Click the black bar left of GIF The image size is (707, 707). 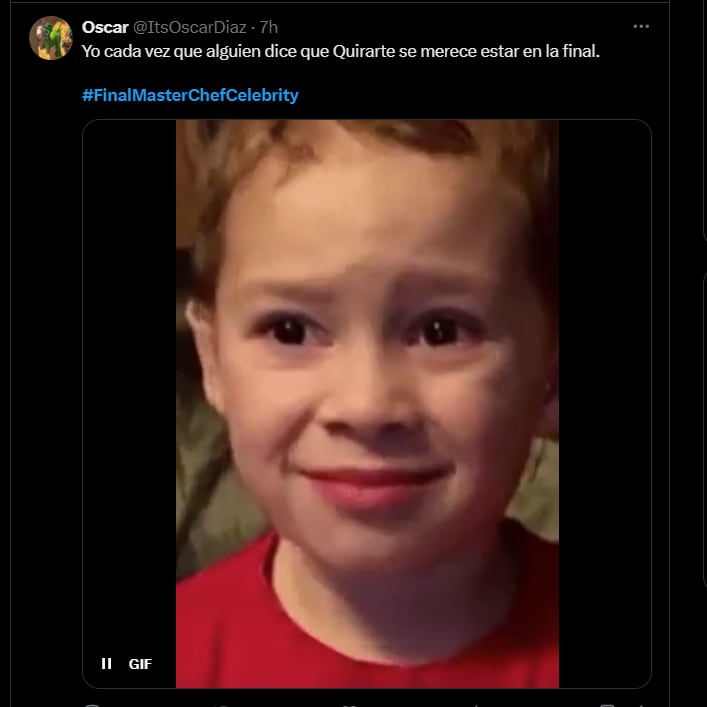pyautogui.click(x=129, y=383)
